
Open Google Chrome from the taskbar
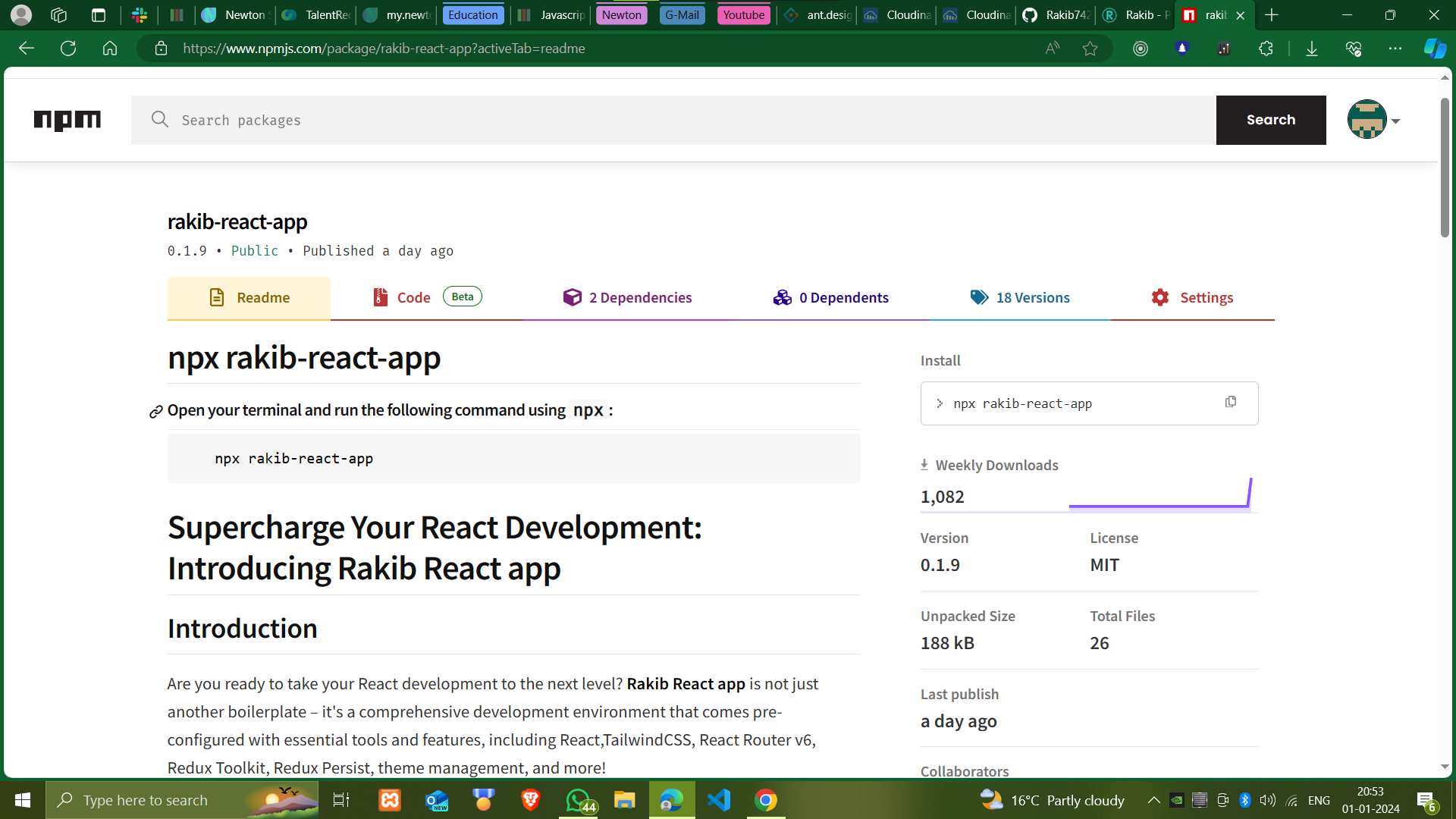point(766,800)
